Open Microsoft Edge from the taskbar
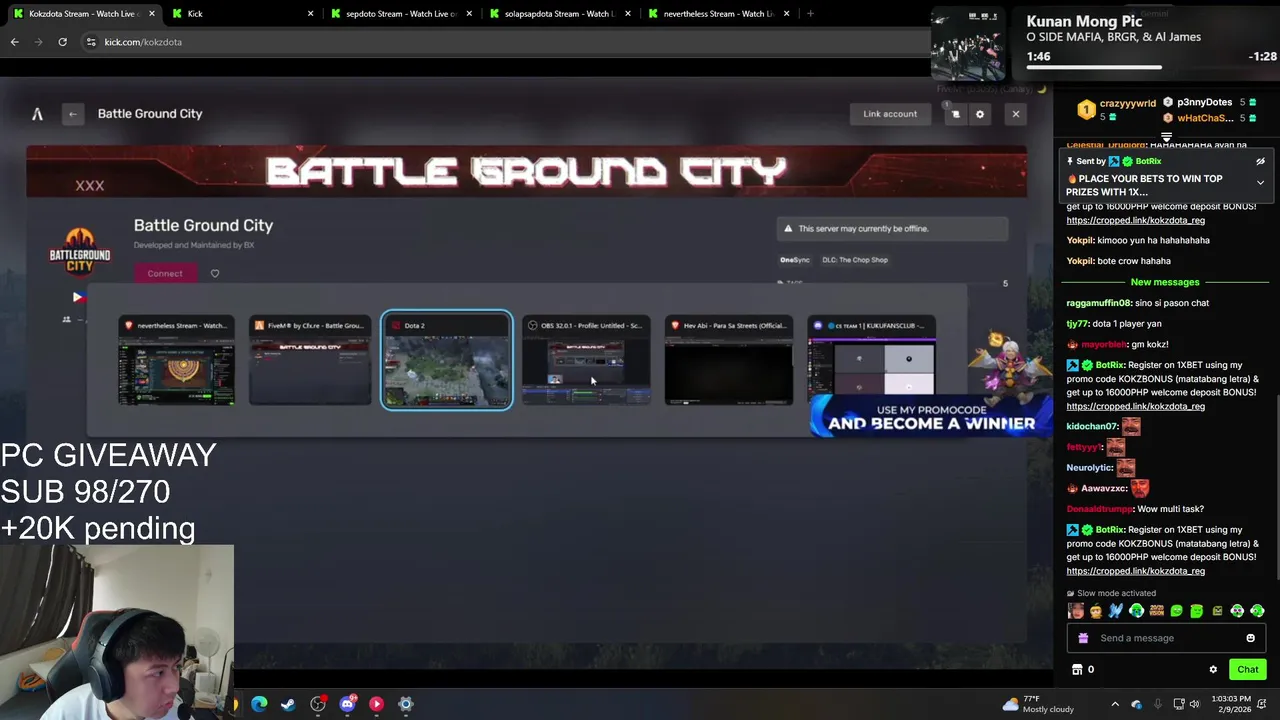The width and height of the screenshot is (1280, 720). (x=259, y=704)
